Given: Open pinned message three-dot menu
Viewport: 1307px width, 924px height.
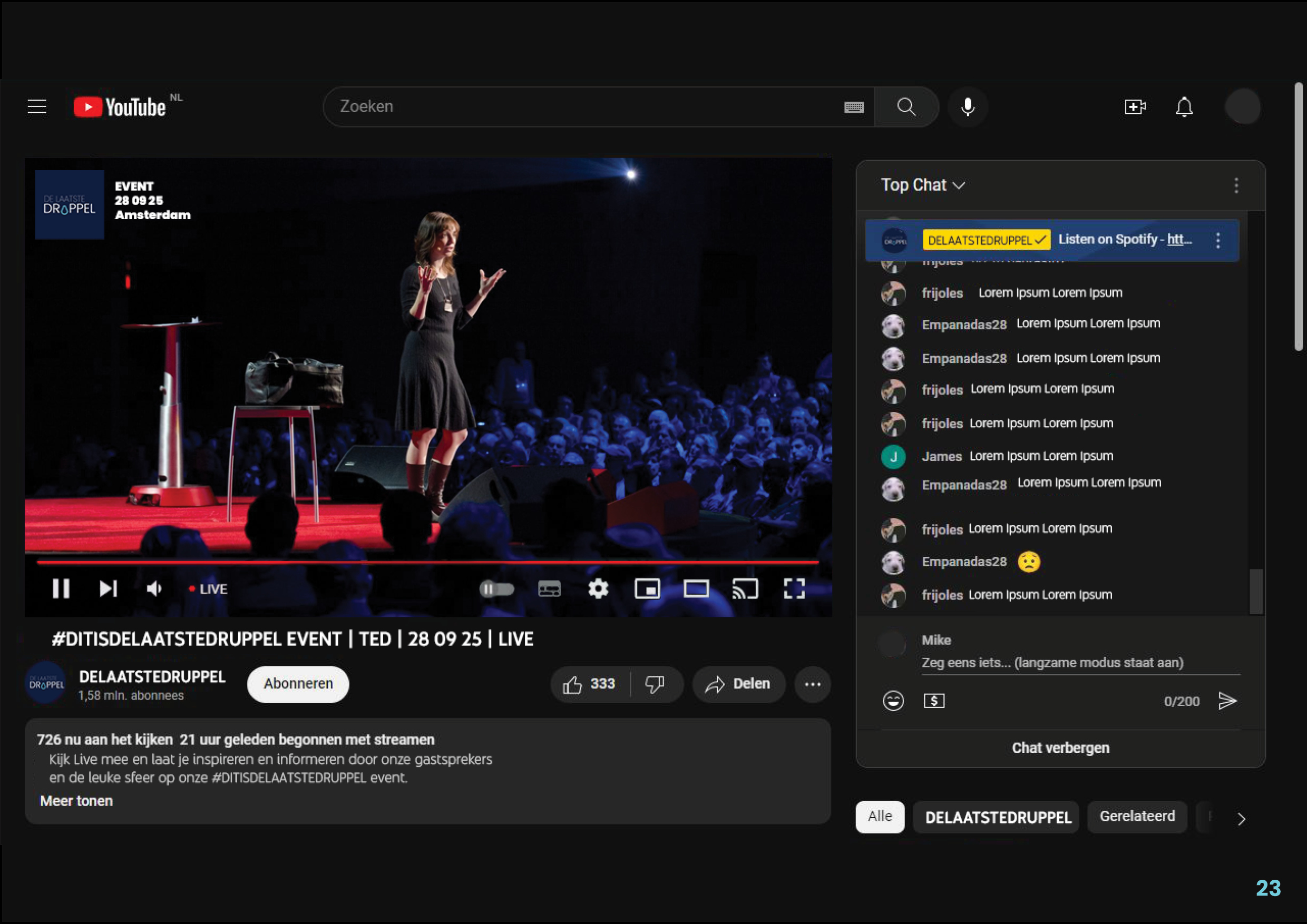Looking at the screenshot, I should 1217,240.
